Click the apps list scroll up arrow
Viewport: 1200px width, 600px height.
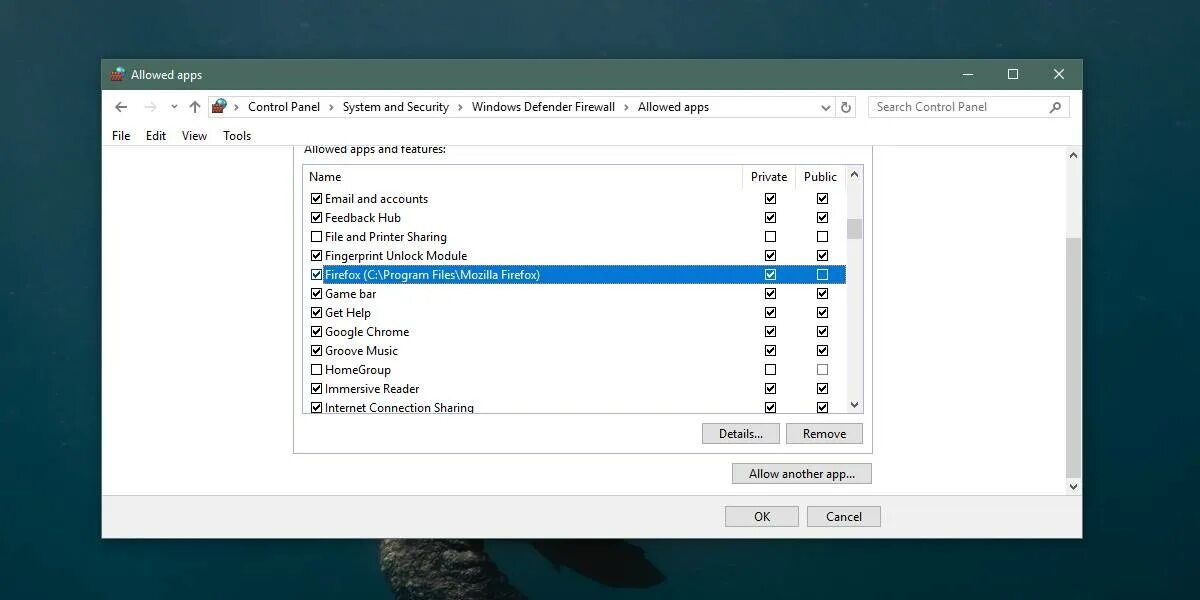tap(854, 176)
